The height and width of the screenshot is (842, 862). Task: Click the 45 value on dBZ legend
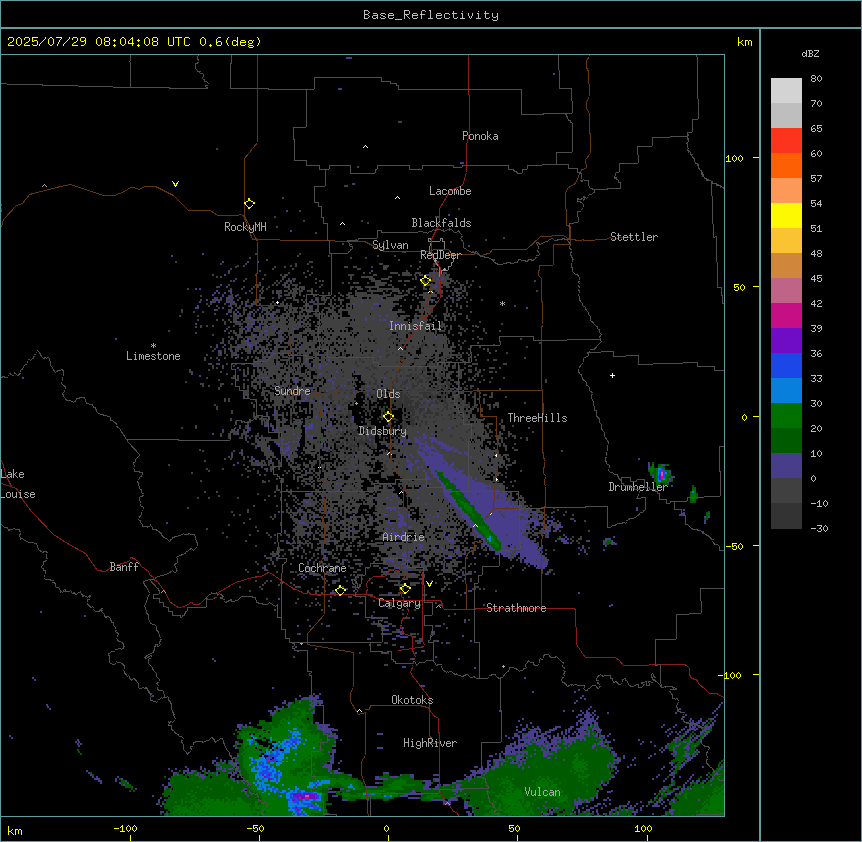pyautogui.click(x=816, y=279)
